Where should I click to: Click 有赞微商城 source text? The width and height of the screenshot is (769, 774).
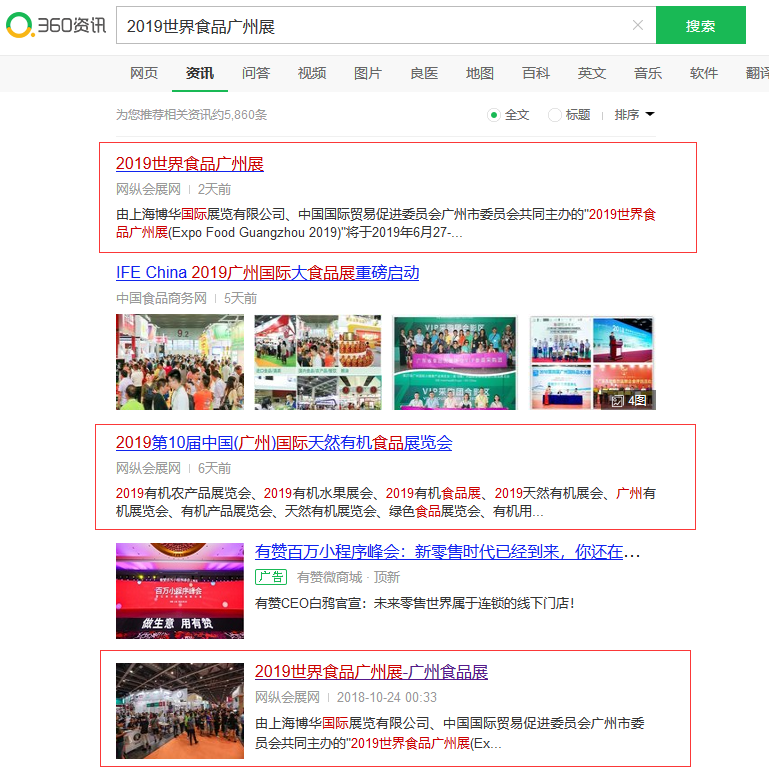click(x=329, y=577)
